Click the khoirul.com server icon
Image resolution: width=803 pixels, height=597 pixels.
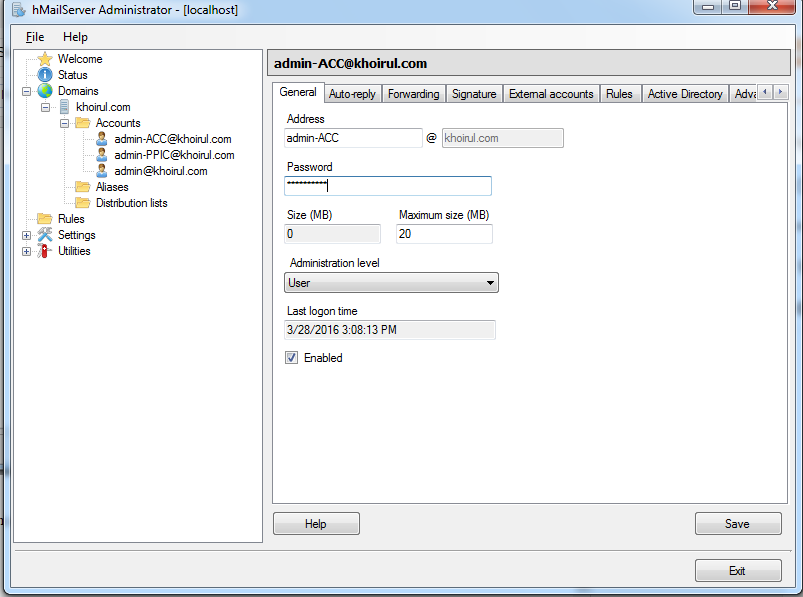[64, 107]
